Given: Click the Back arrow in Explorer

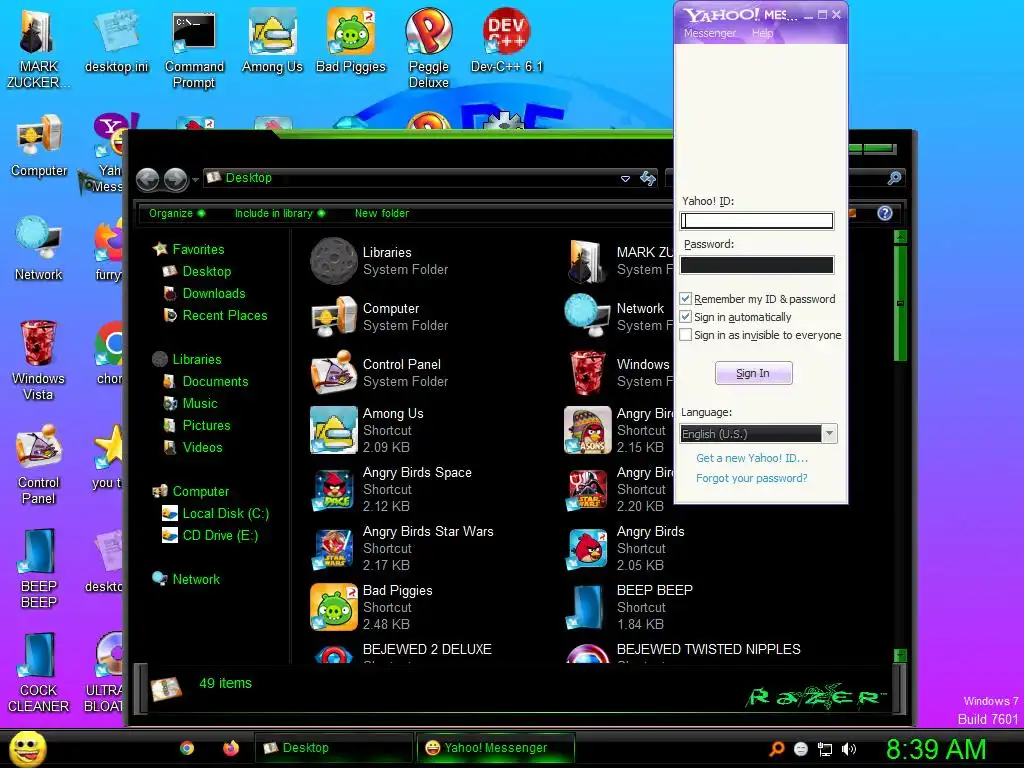Looking at the screenshot, I should (x=148, y=179).
